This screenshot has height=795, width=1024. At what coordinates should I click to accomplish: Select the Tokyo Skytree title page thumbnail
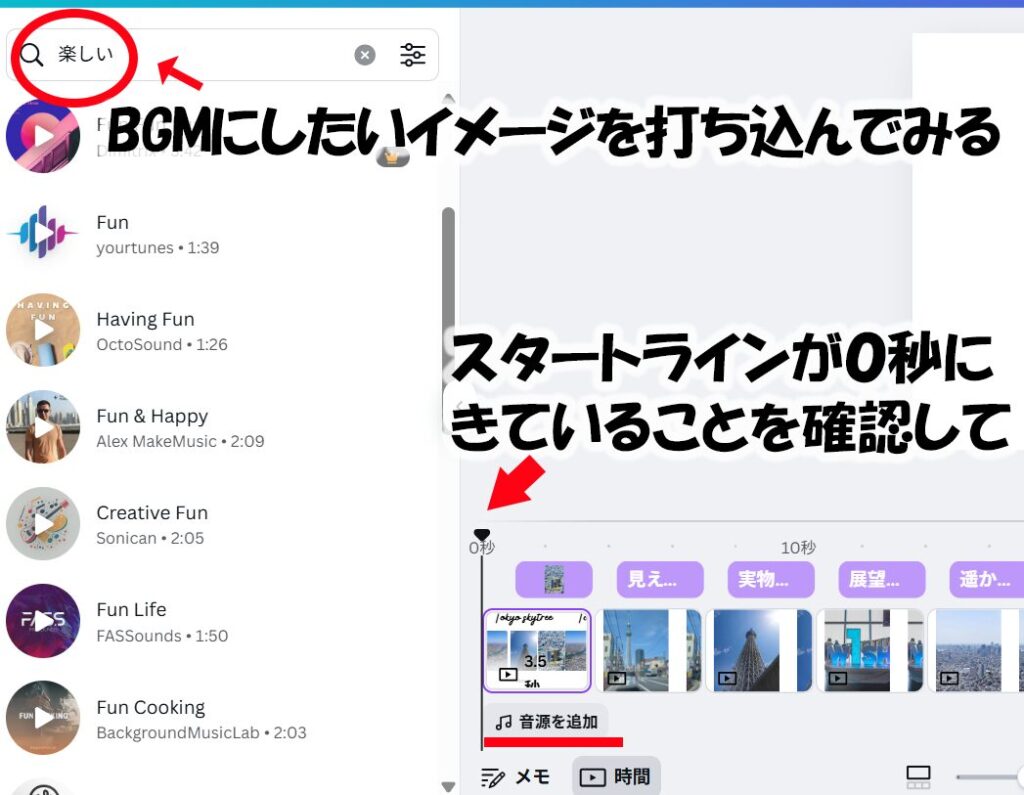tap(537, 651)
